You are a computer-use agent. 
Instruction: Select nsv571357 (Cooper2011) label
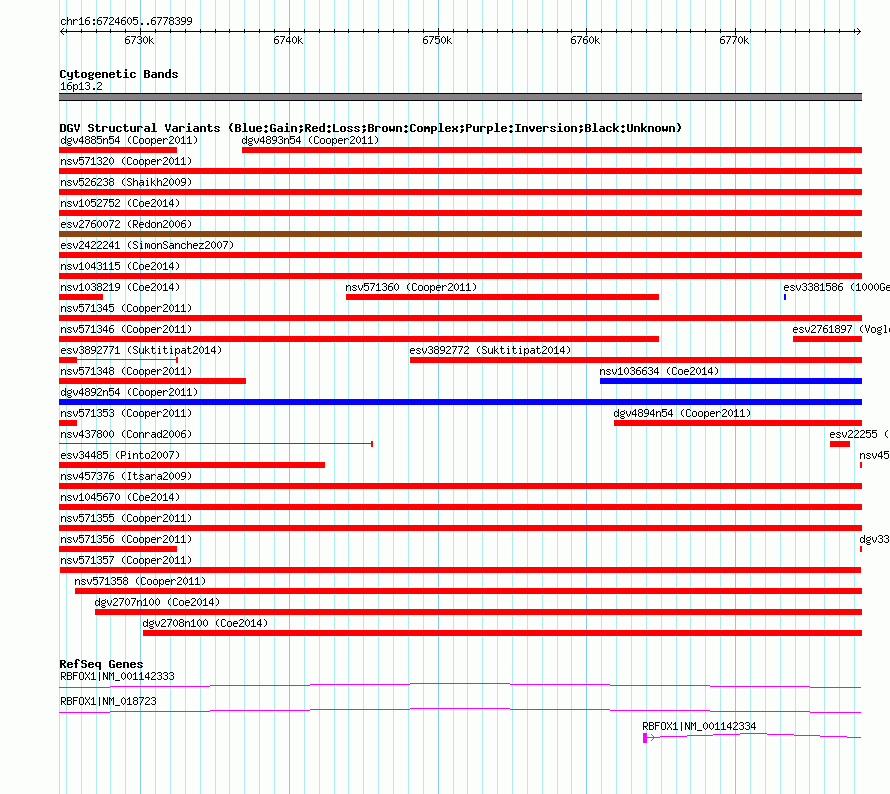[x=126, y=560]
